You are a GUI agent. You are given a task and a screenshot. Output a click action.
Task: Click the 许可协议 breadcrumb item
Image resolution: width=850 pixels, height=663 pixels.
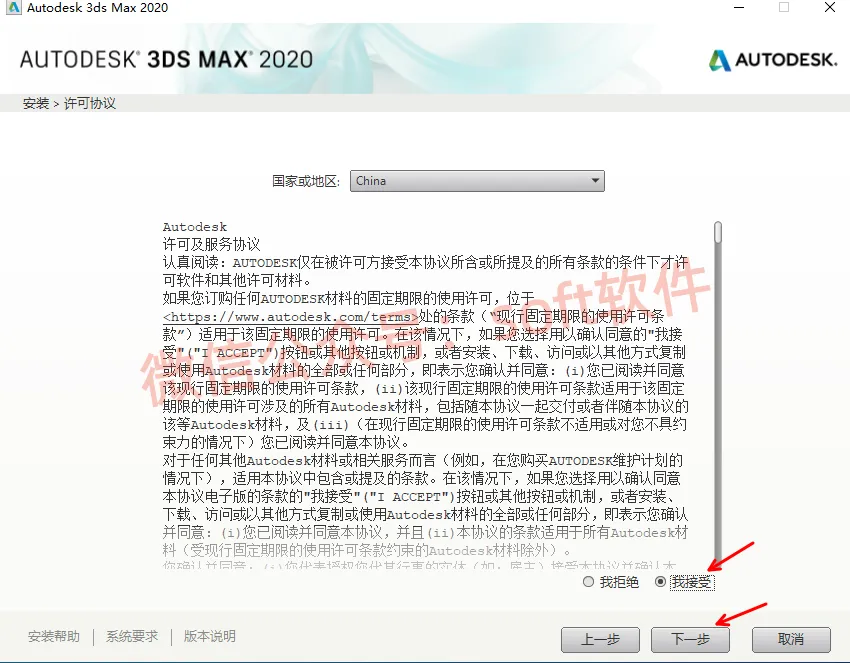point(90,103)
